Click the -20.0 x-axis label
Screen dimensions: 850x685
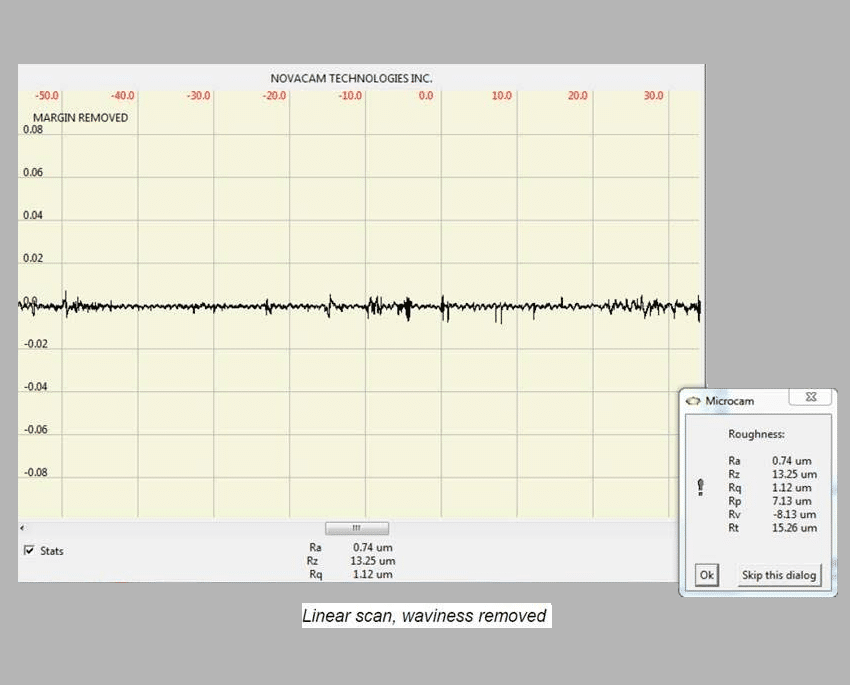(274, 95)
